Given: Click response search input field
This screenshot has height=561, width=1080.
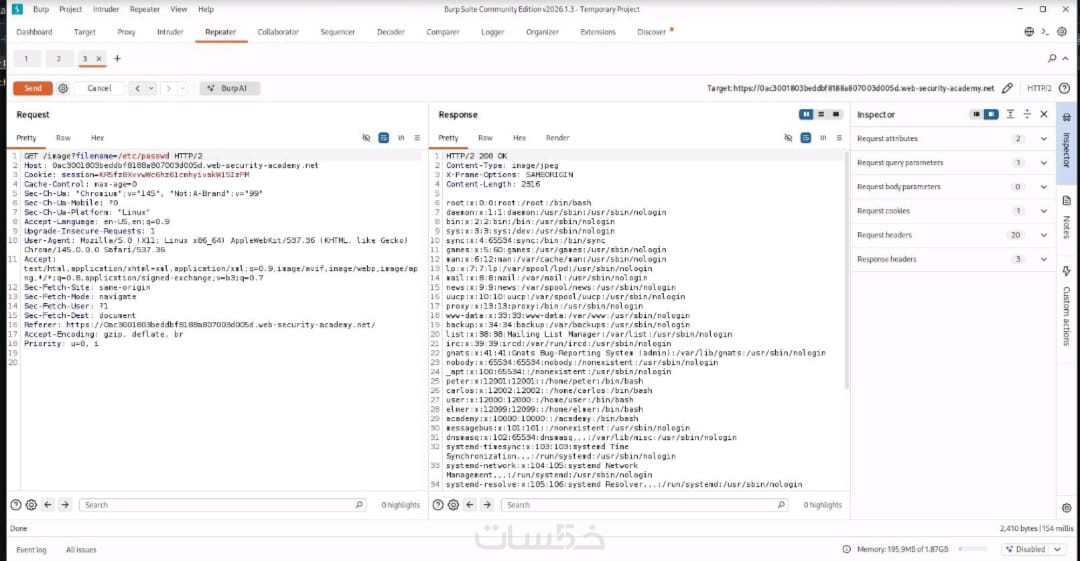Looking at the screenshot, I should (x=645, y=505).
